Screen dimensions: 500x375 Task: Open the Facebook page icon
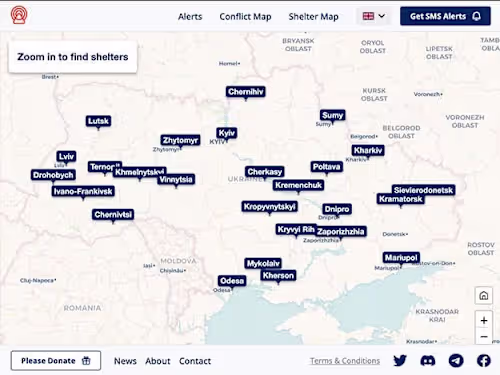[484, 361]
